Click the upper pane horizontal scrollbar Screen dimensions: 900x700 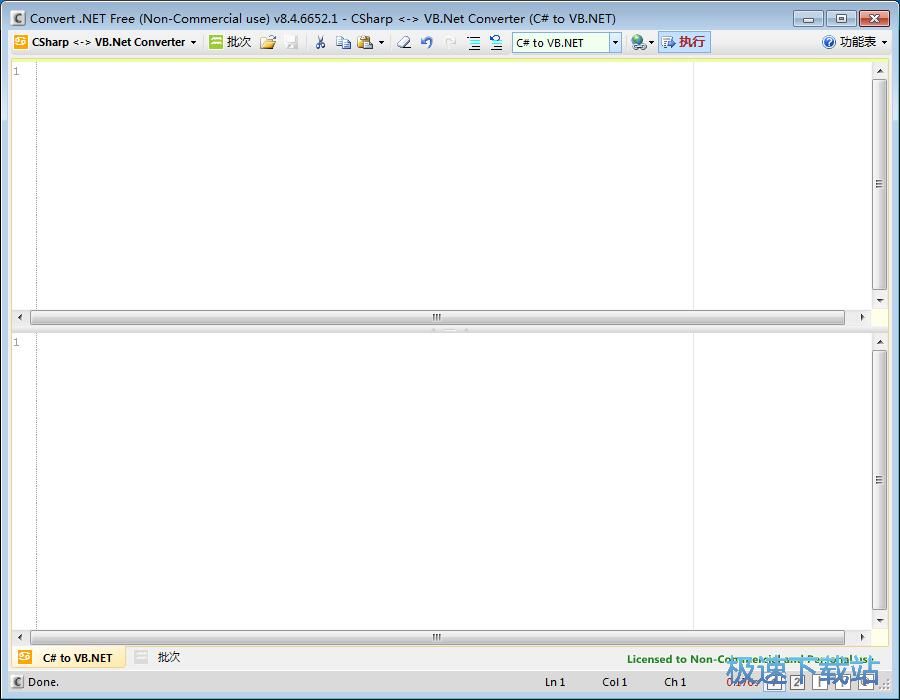click(437, 317)
